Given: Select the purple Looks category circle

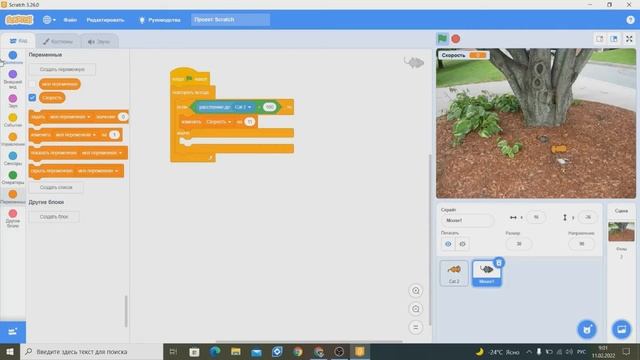Looking at the screenshot, I should [13, 74].
